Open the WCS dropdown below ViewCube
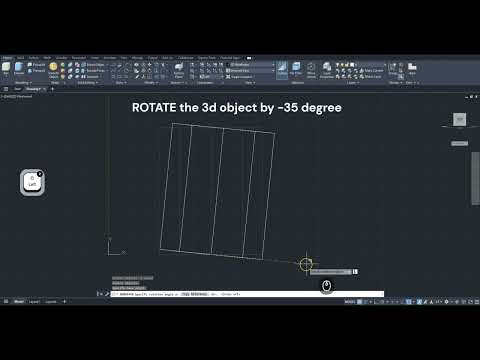The height and width of the screenshot is (360, 480). pos(460,143)
